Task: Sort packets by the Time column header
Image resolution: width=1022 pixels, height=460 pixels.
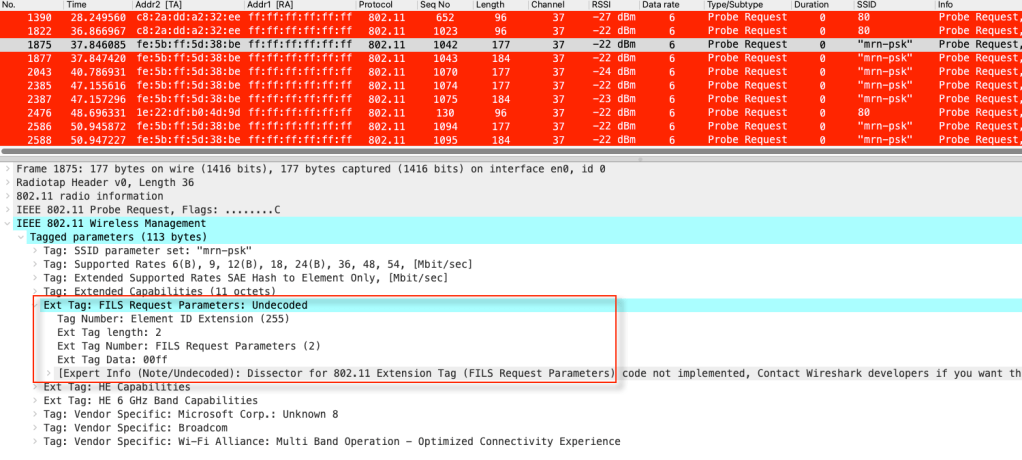Action: click(x=77, y=5)
